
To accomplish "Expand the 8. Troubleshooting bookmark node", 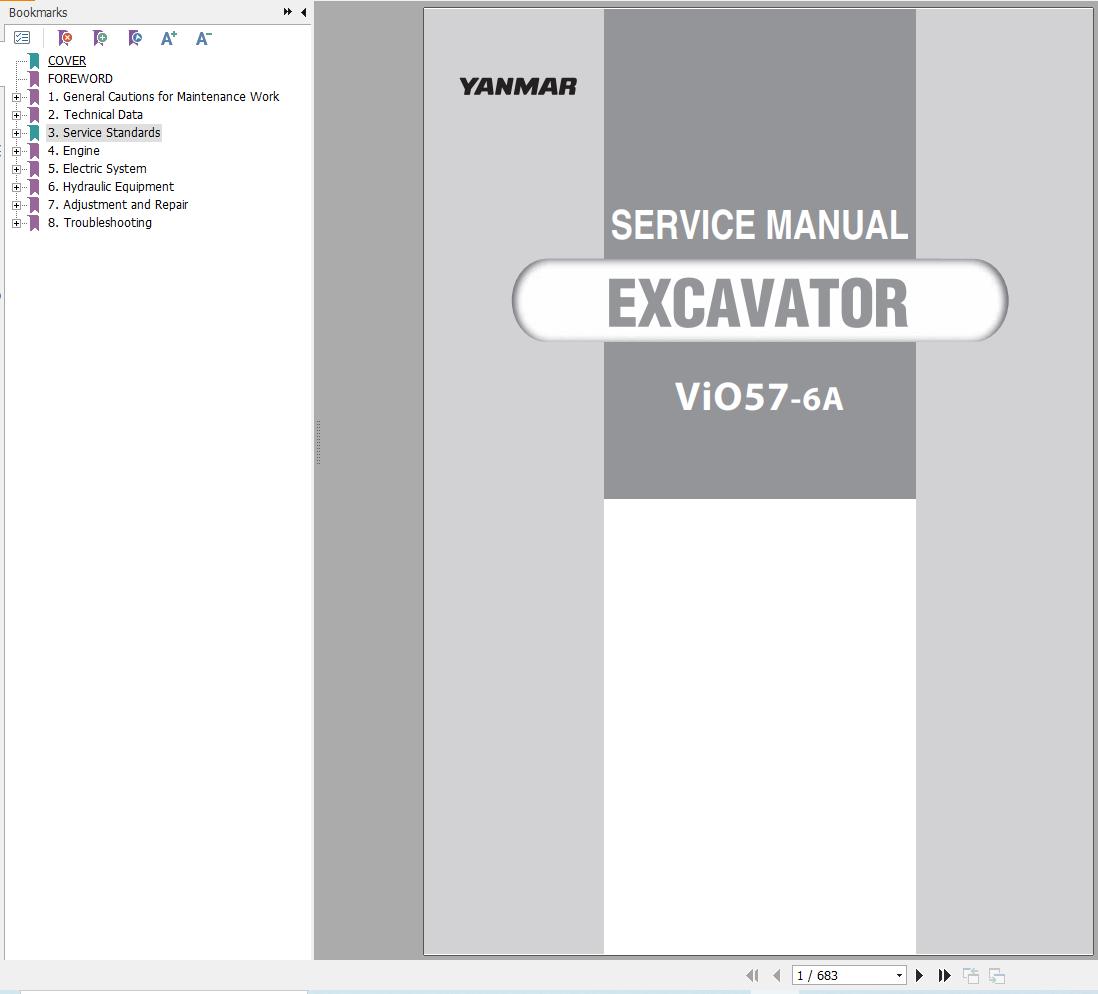I will [16, 222].
